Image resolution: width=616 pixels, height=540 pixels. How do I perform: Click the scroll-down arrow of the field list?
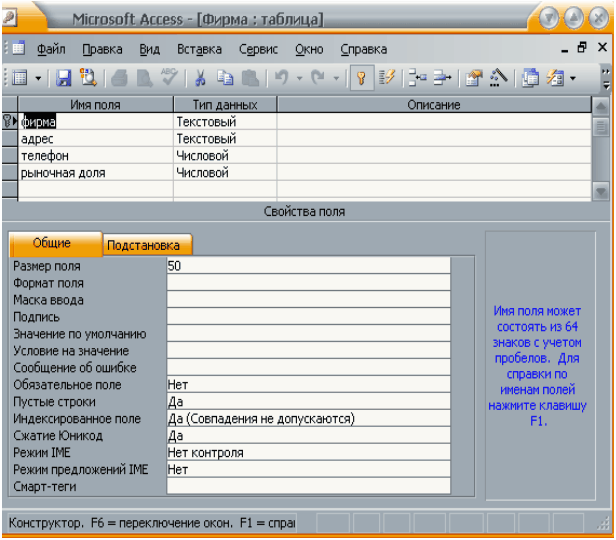click(x=601, y=191)
